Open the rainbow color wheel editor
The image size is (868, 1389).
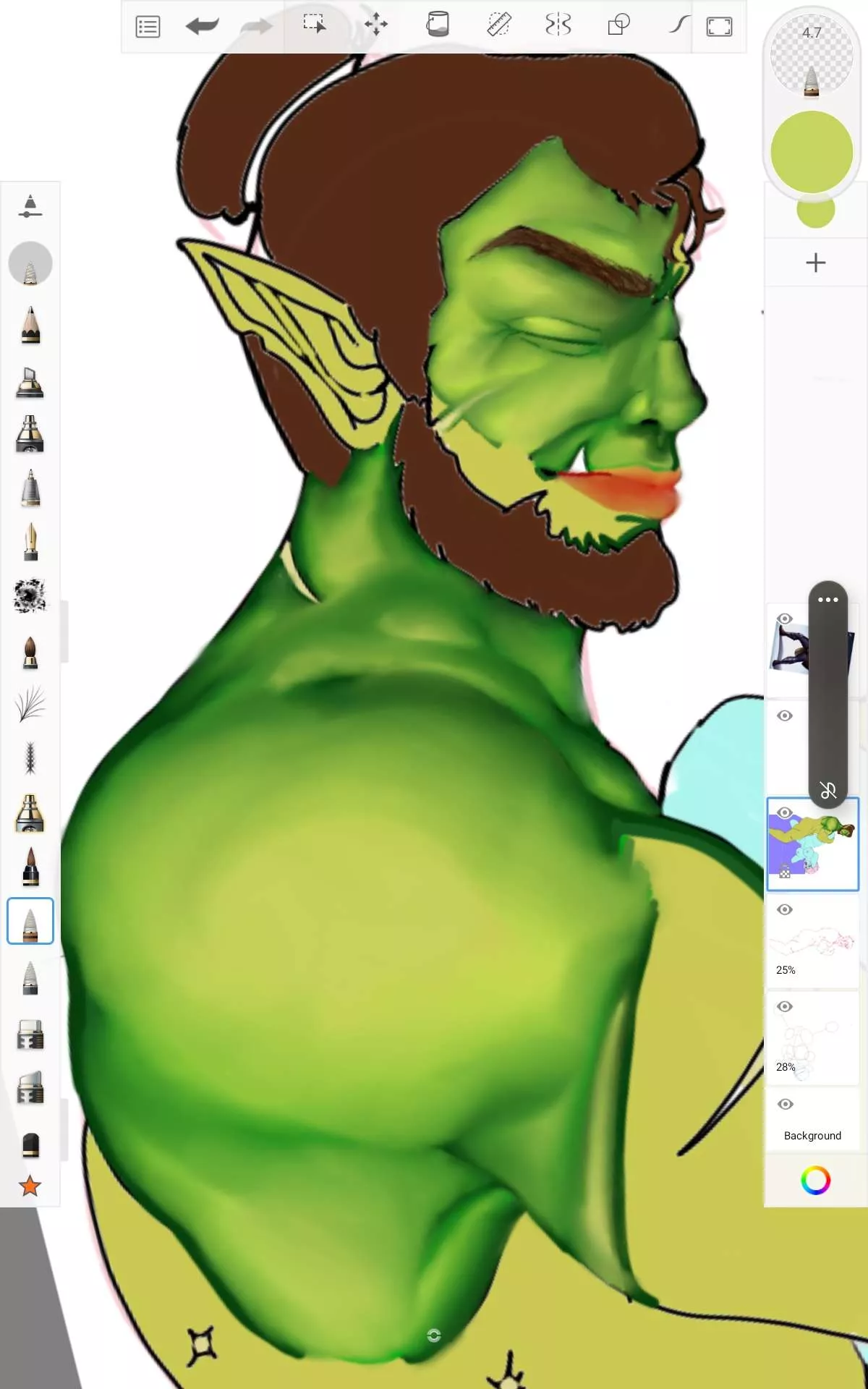[815, 1181]
